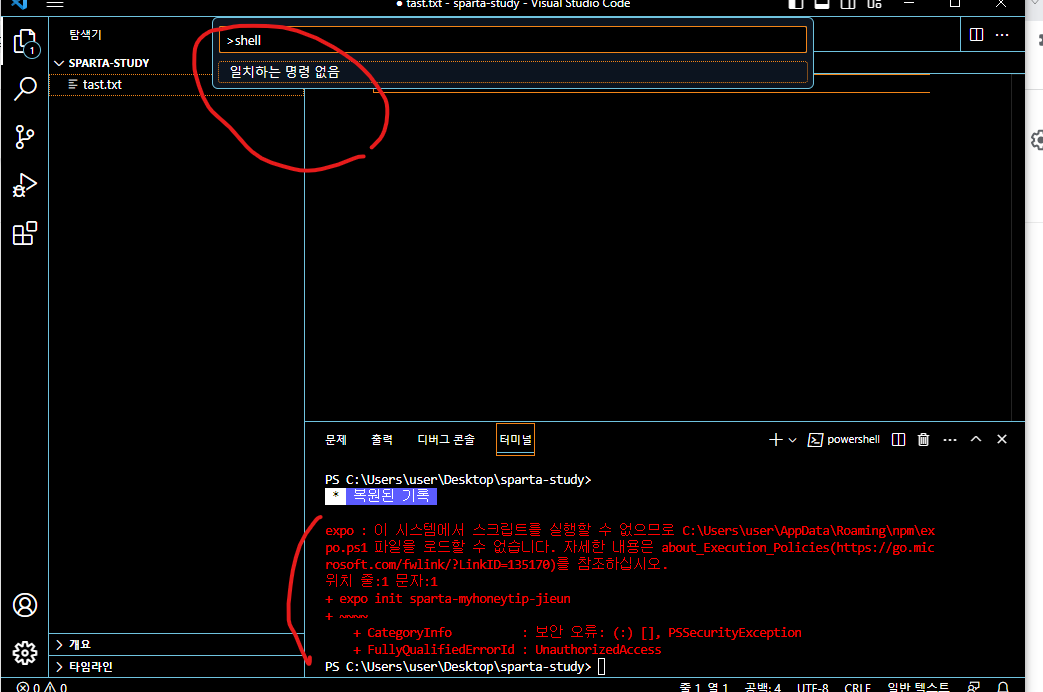The height and width of the screenshot is (692, 1043).
Task: Open the Search view icon
Action: [25, 88]
